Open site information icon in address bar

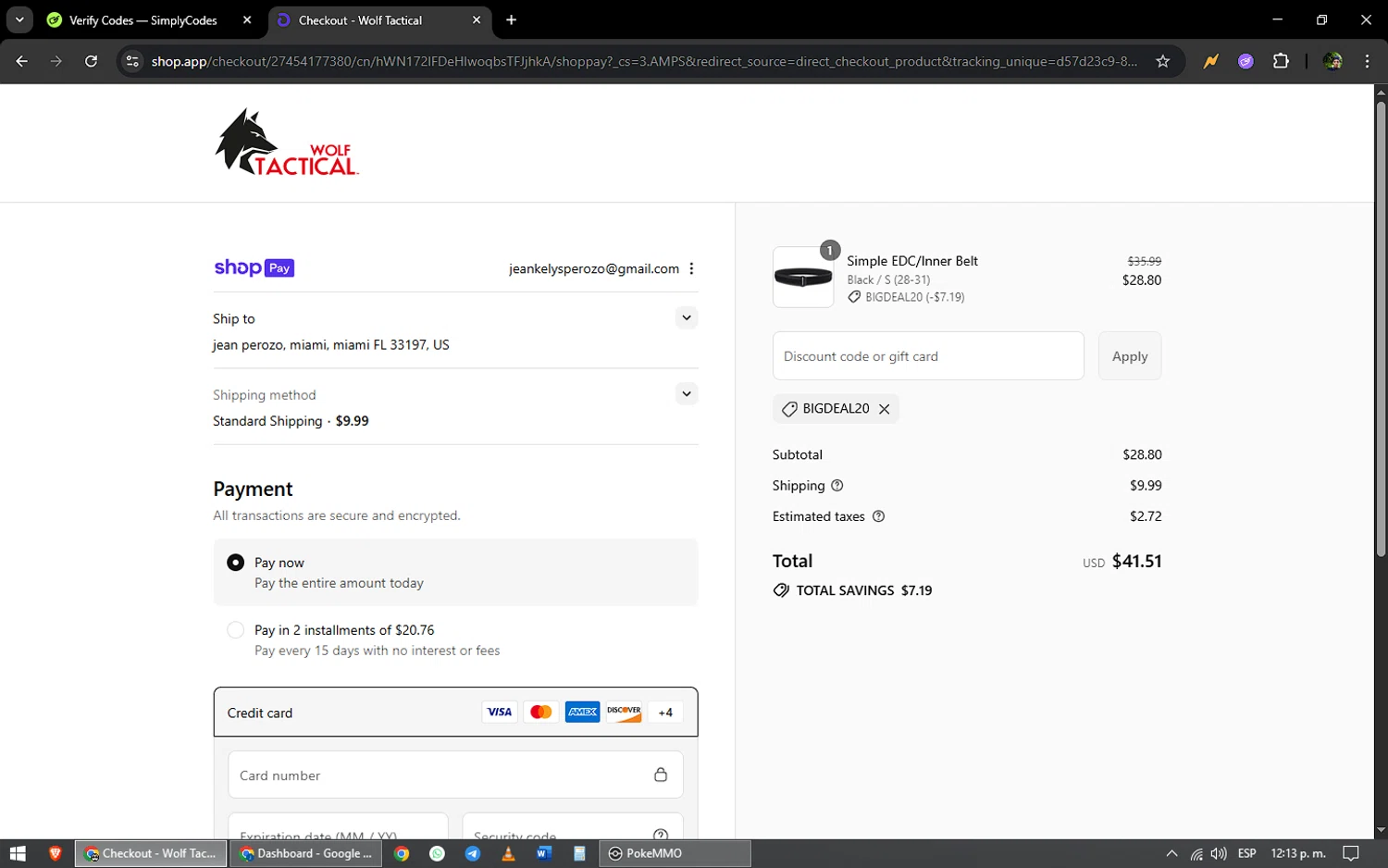[132, 61]
